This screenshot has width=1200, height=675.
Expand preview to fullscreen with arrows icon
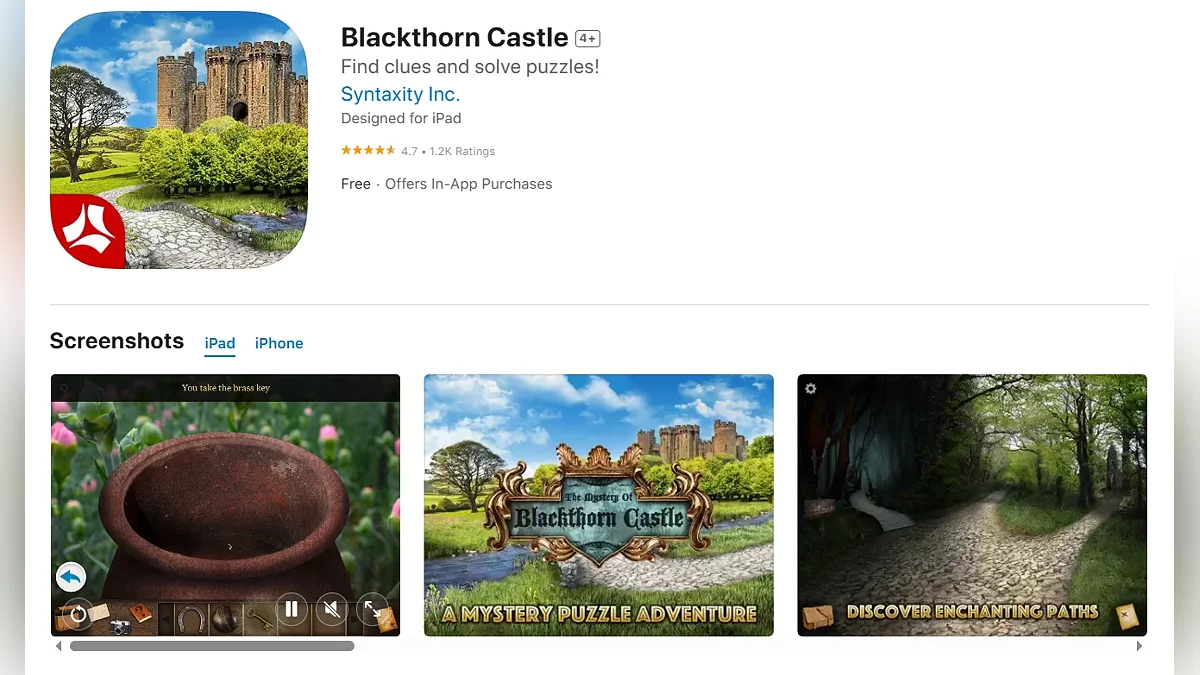[372, 609]
